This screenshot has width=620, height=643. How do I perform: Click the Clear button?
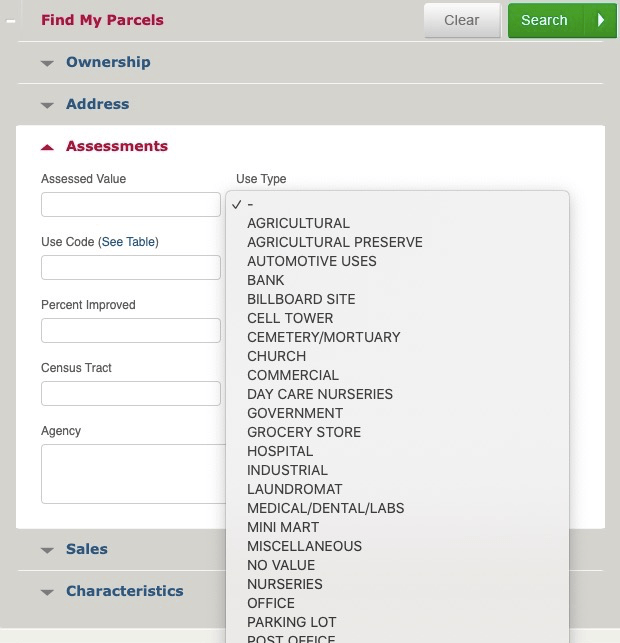(x=461, y=20)
